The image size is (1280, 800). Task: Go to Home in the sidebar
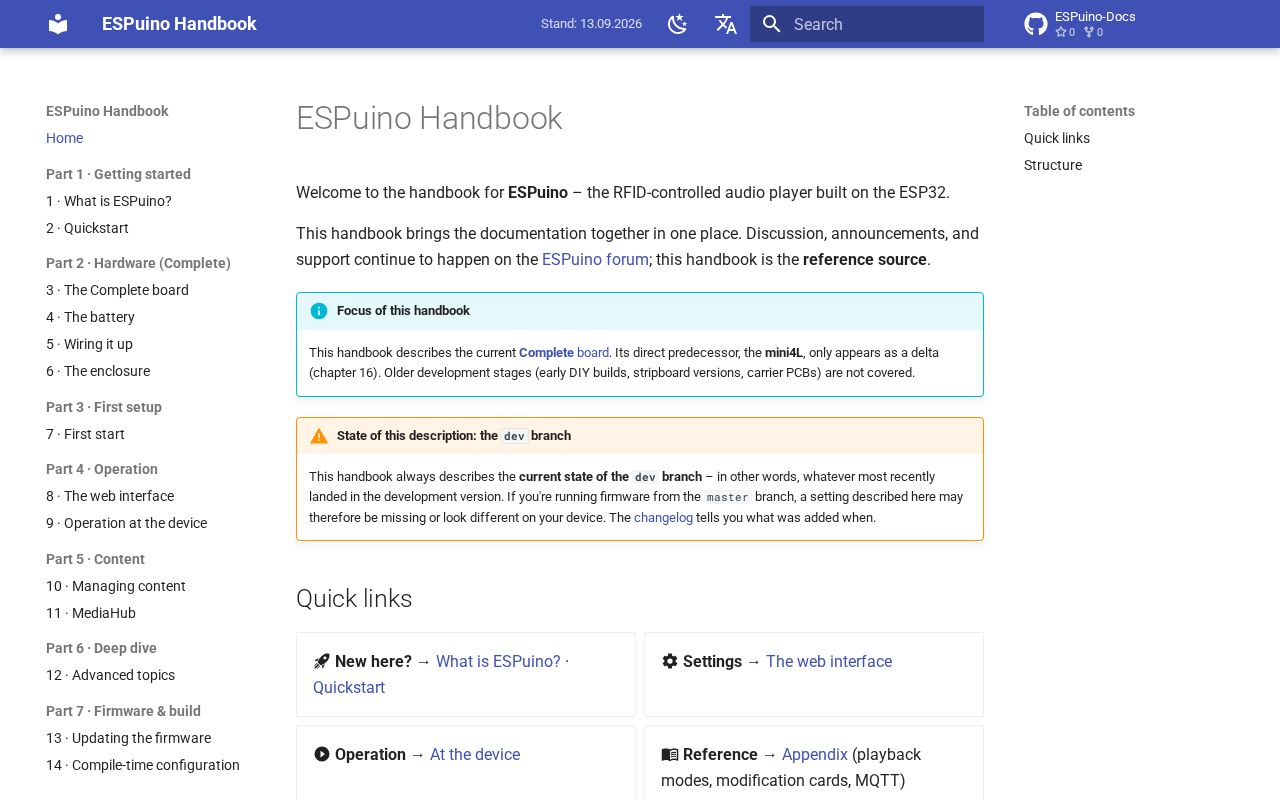(x=64, y=138)
